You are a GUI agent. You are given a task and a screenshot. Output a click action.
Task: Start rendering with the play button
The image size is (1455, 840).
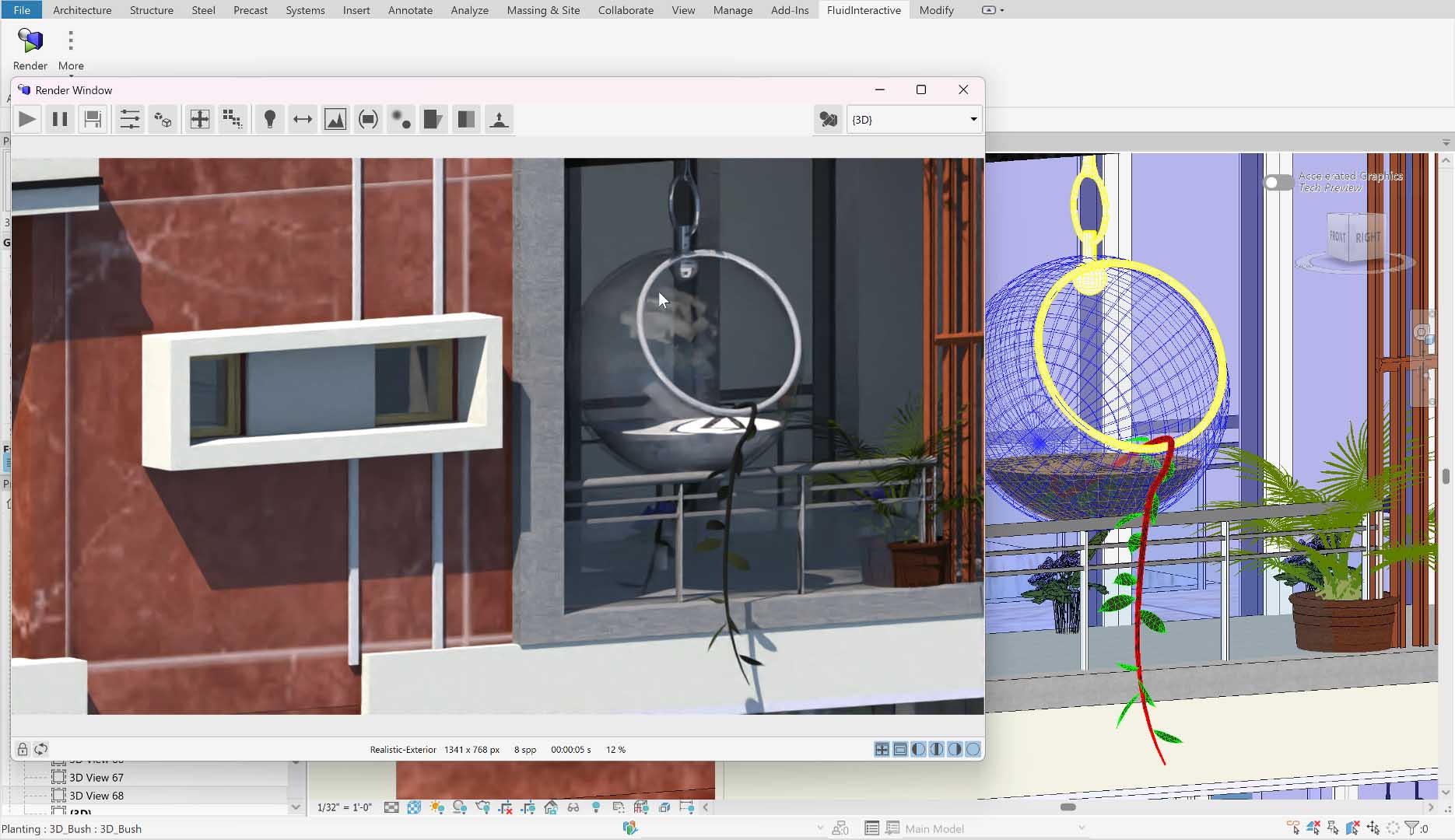(x=27, y=120)
